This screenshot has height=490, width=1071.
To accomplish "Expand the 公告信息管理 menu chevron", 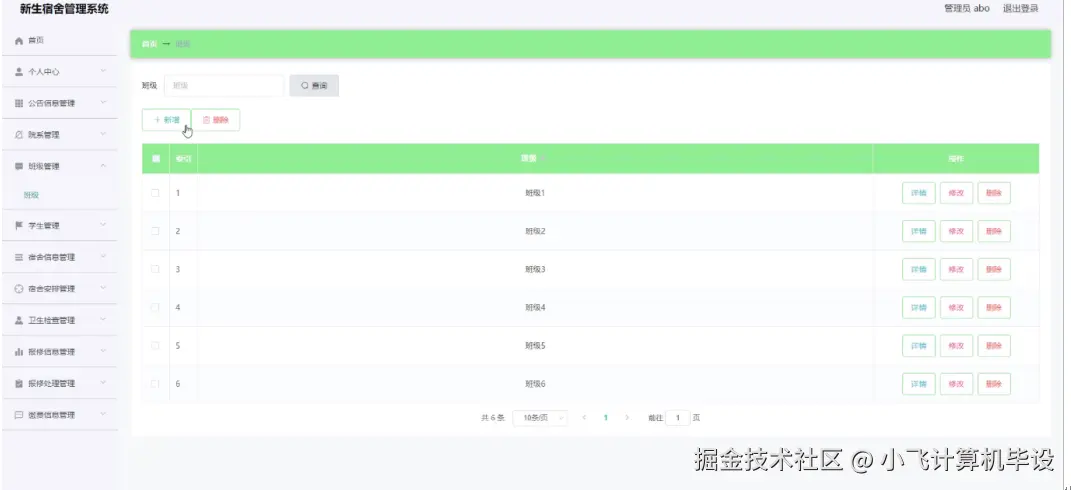I will click(x=103, y=103).
